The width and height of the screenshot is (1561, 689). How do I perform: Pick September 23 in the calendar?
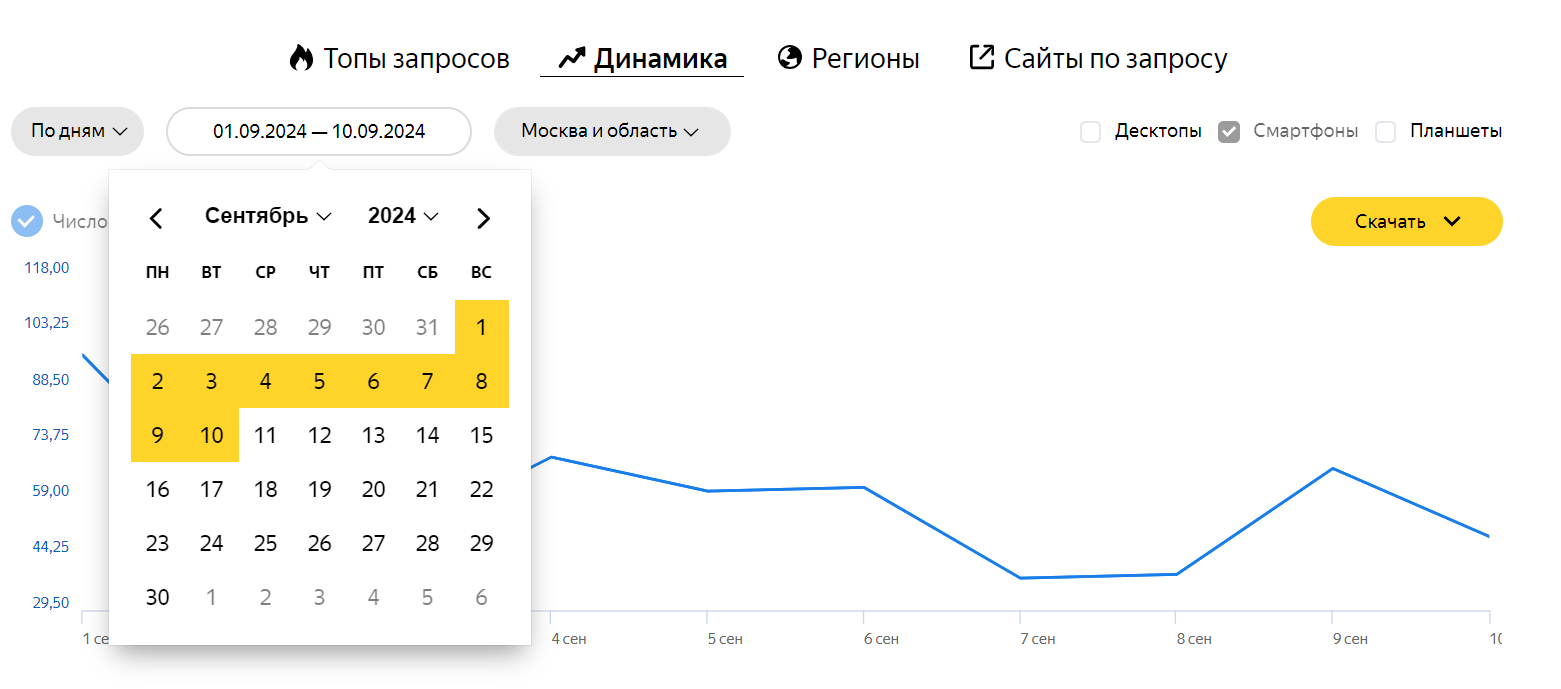pyautogui.click(x=157, y=543)
